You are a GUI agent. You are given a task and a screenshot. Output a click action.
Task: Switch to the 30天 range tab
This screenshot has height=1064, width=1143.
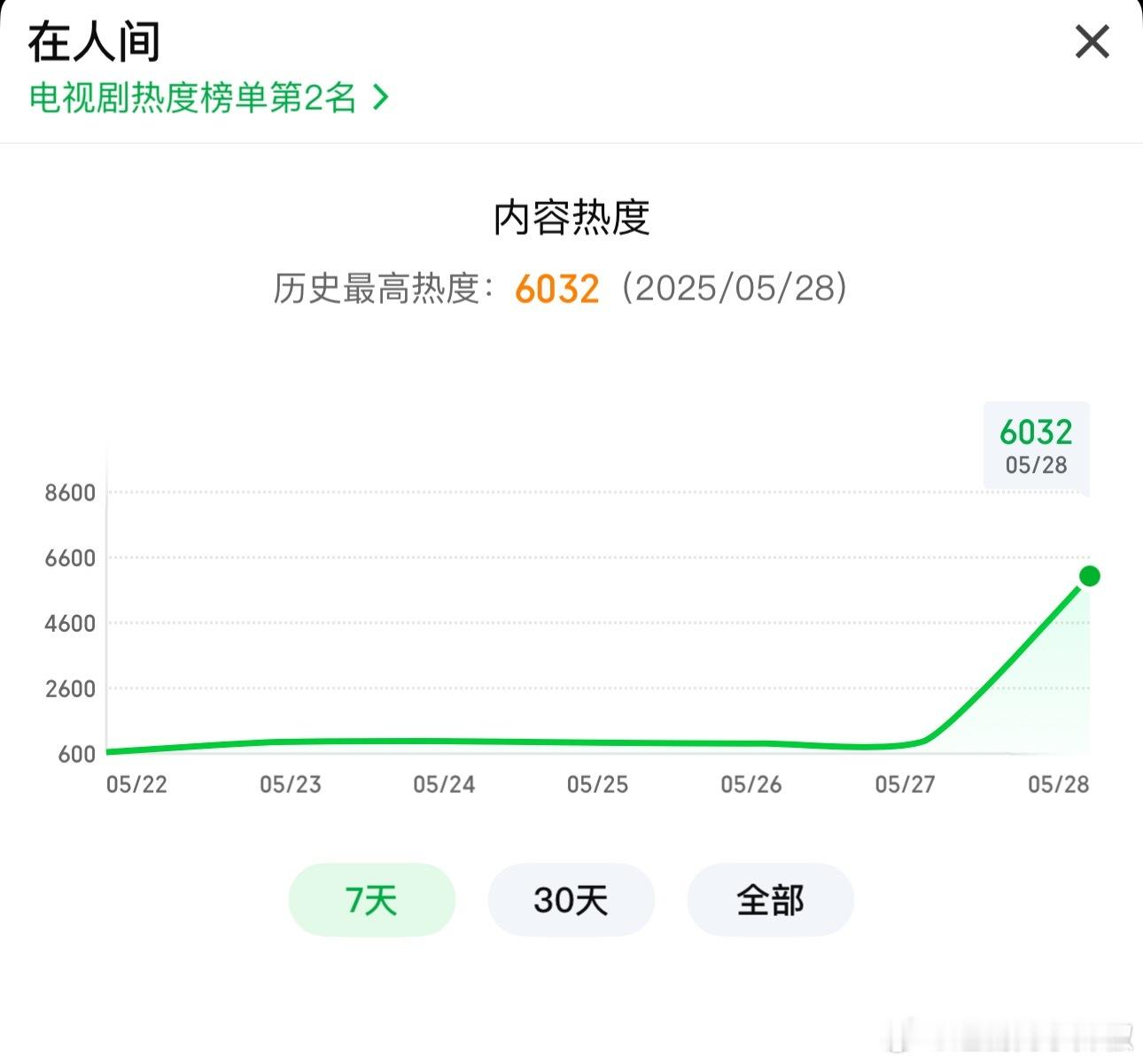click(571, 900)
